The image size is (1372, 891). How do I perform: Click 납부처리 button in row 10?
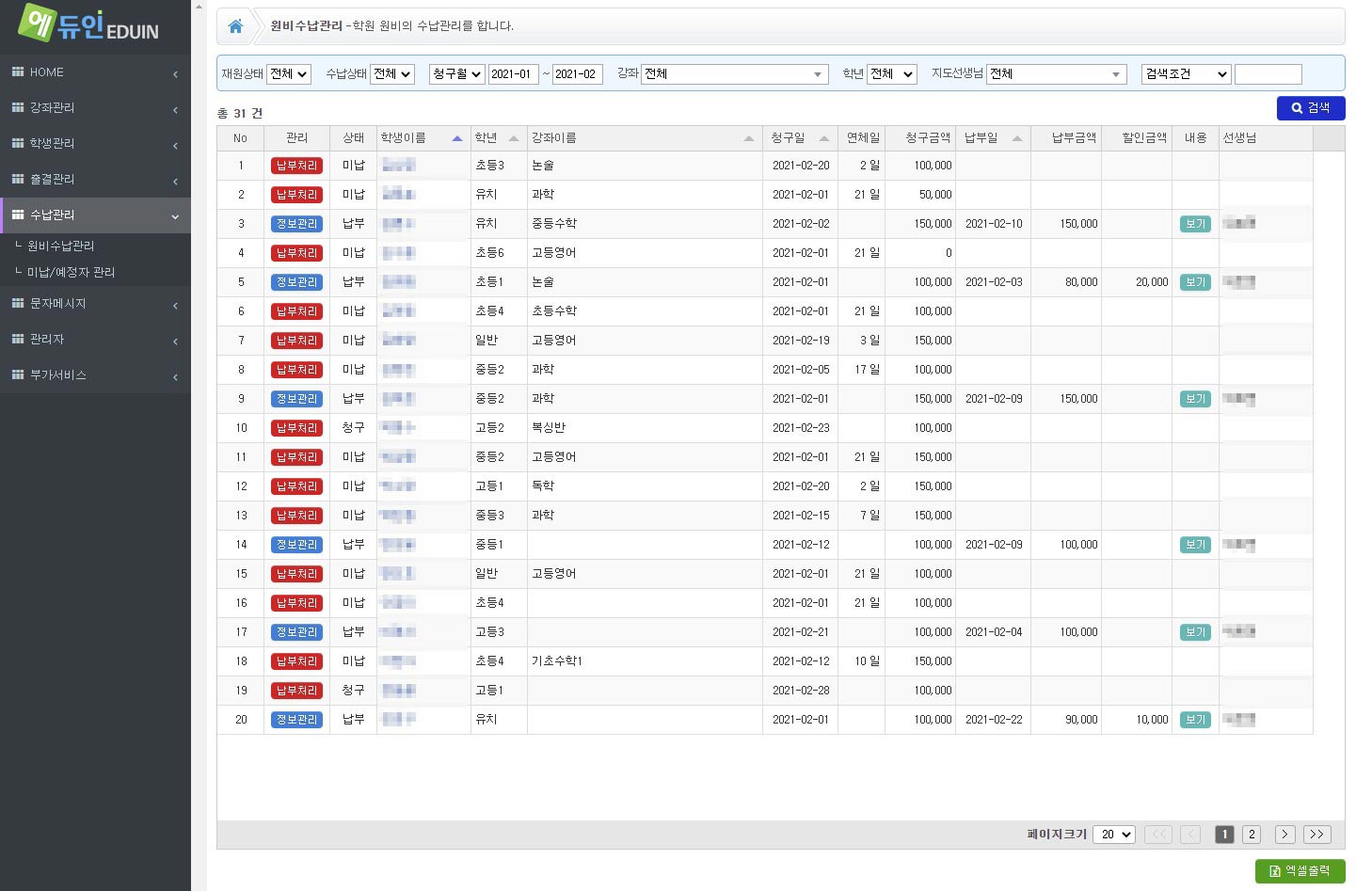pos(296,428)
